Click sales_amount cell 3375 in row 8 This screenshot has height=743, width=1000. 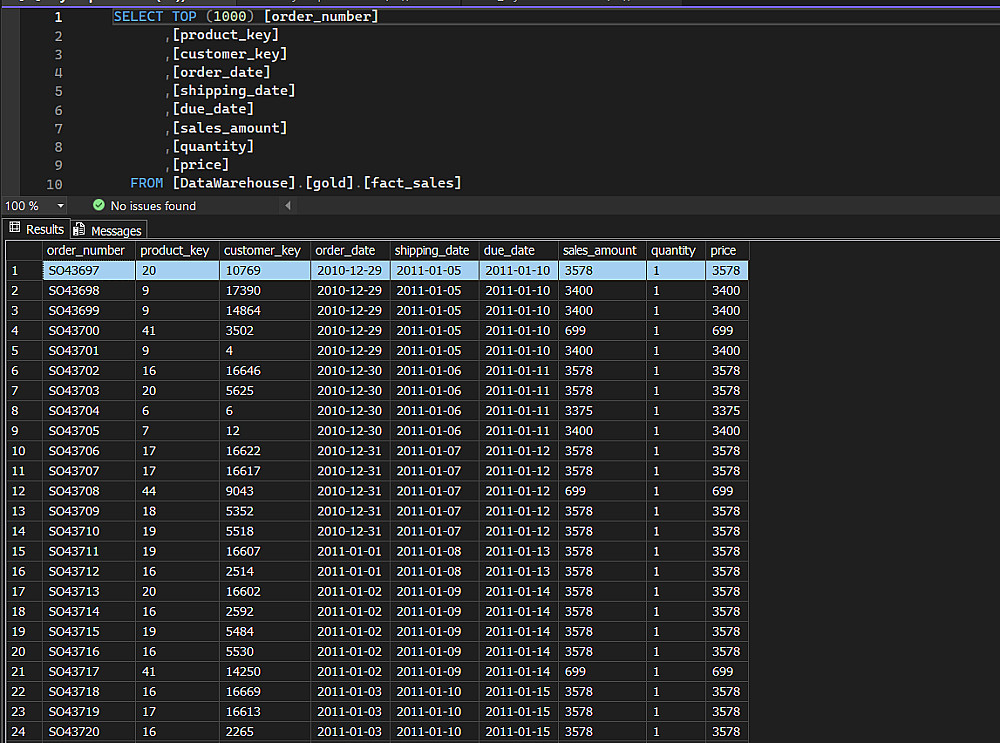(x=579, y=411)
